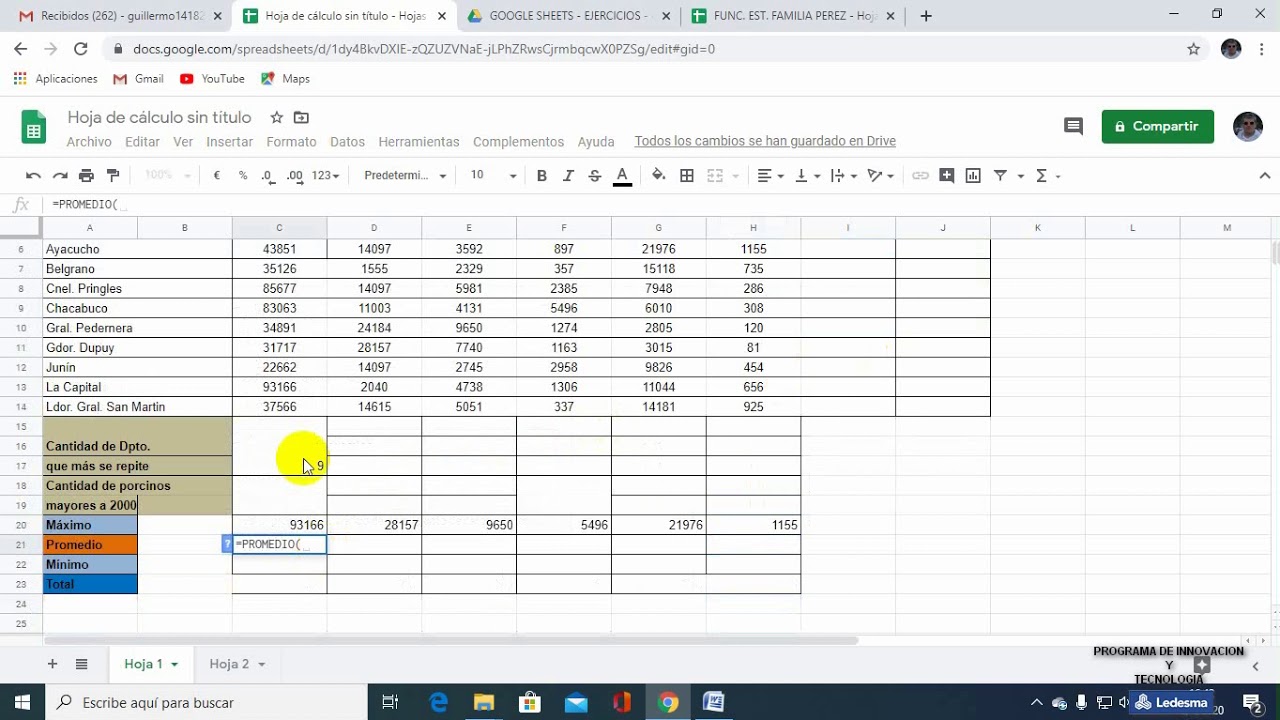Click the Windows Start button
The image size is (1280, 720).
pyautogui.click(x=22, y=702)
